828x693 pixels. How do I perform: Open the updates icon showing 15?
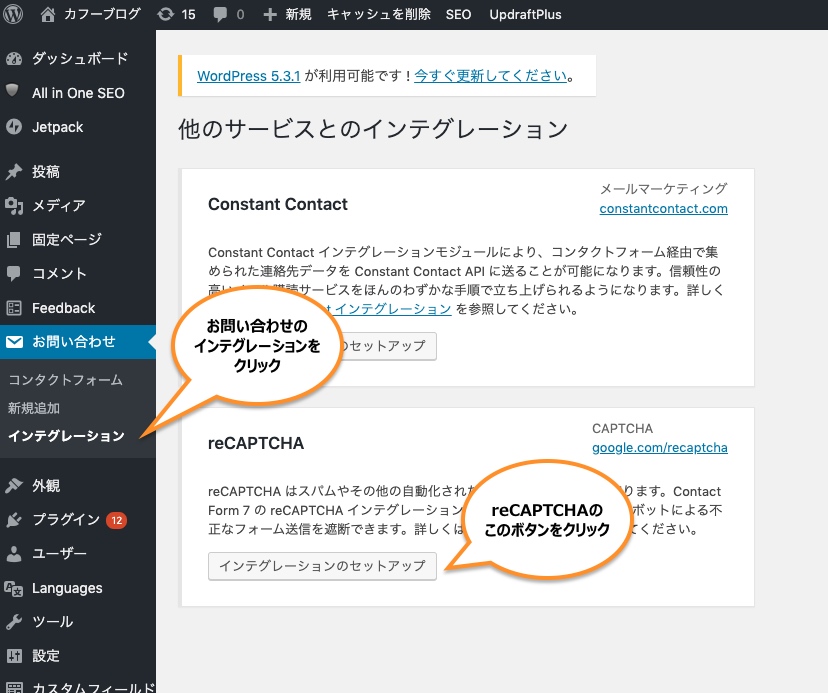[x=165, y=14]
